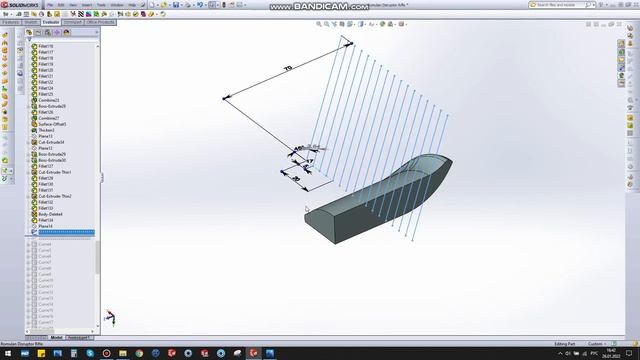Open the Calculator from the taskbar
The image size is (640, 360).
point(74,353)
